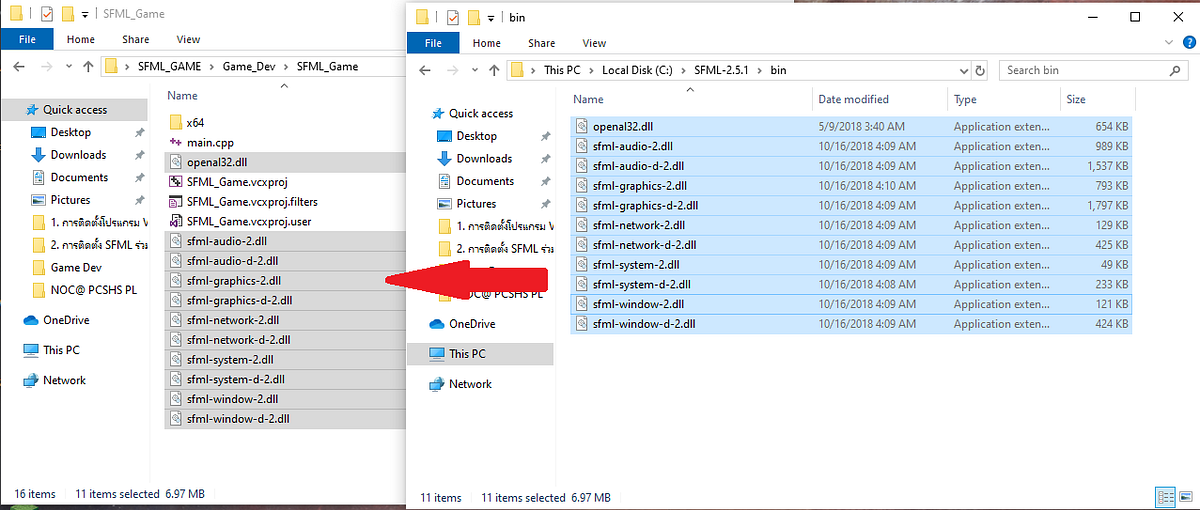Select sfml-system-2.dll in bin window
The width and height of the screenshot is (1200, 510).
point(852,265)
